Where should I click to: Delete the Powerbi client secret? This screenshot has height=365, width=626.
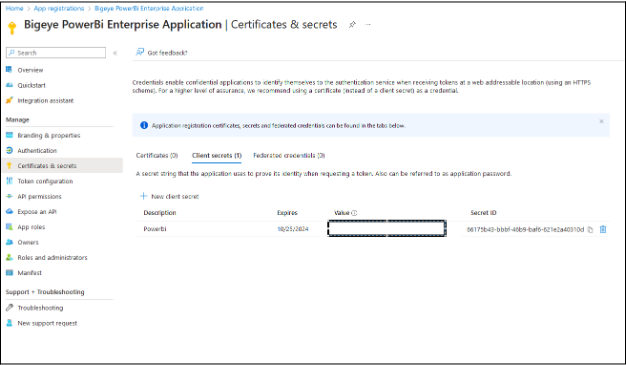[x=603, y=229]
